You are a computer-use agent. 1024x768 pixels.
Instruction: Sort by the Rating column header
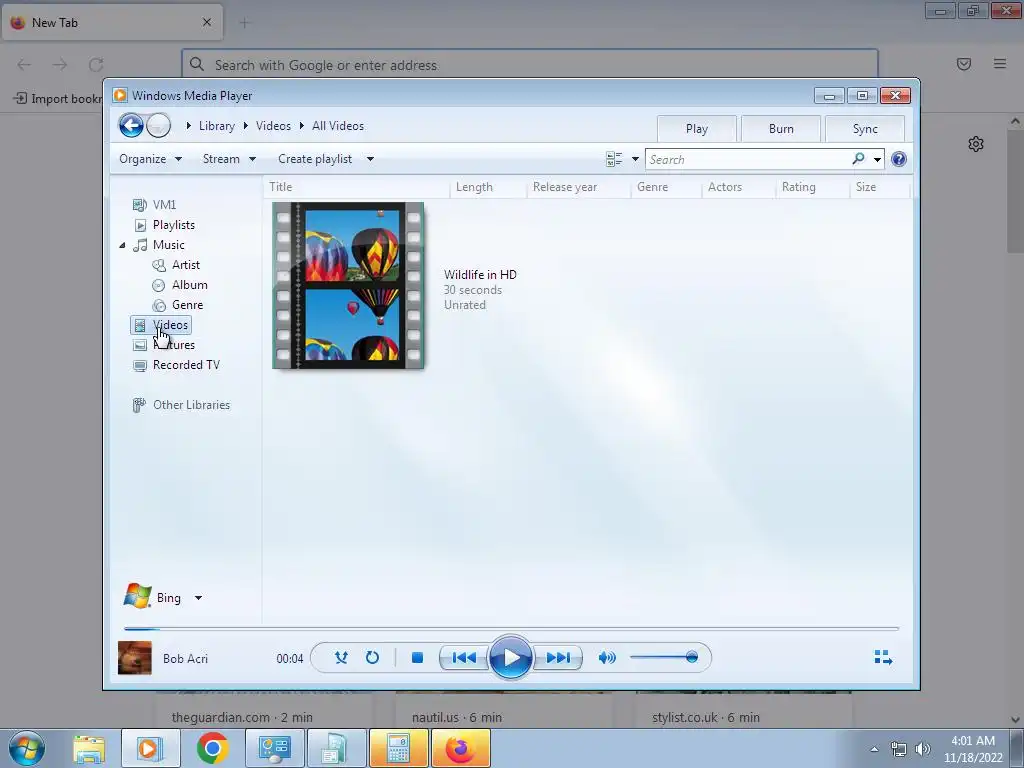click(x=812, y=187)
